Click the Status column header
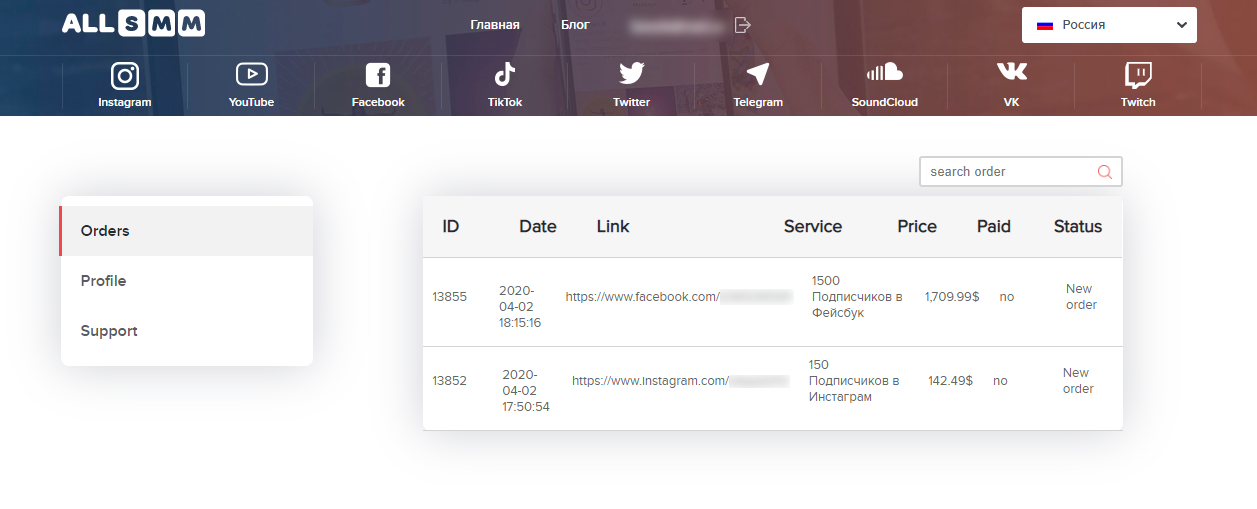This screenshot has height=509, width=1257. coord(1078,227)
